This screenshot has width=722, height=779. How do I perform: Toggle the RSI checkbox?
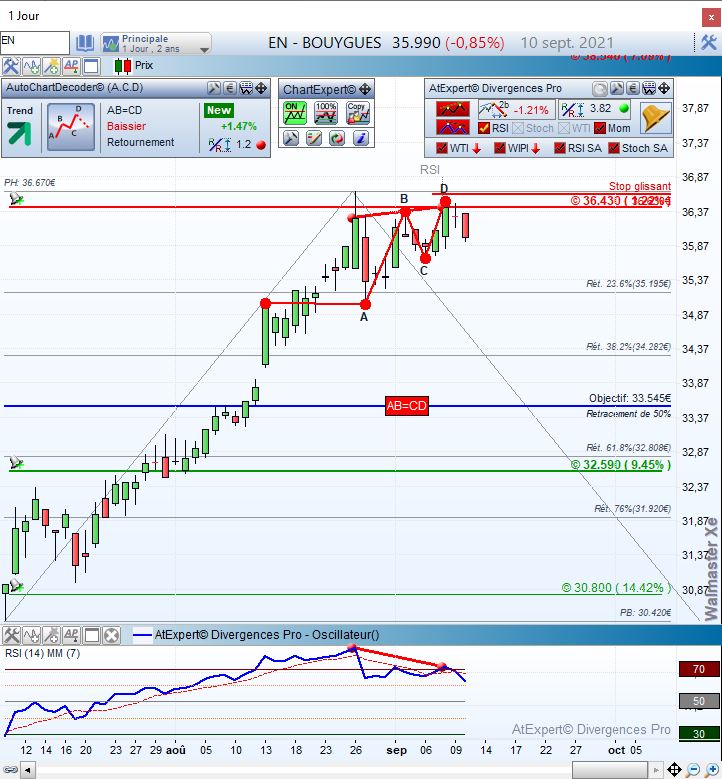[484, 128]
